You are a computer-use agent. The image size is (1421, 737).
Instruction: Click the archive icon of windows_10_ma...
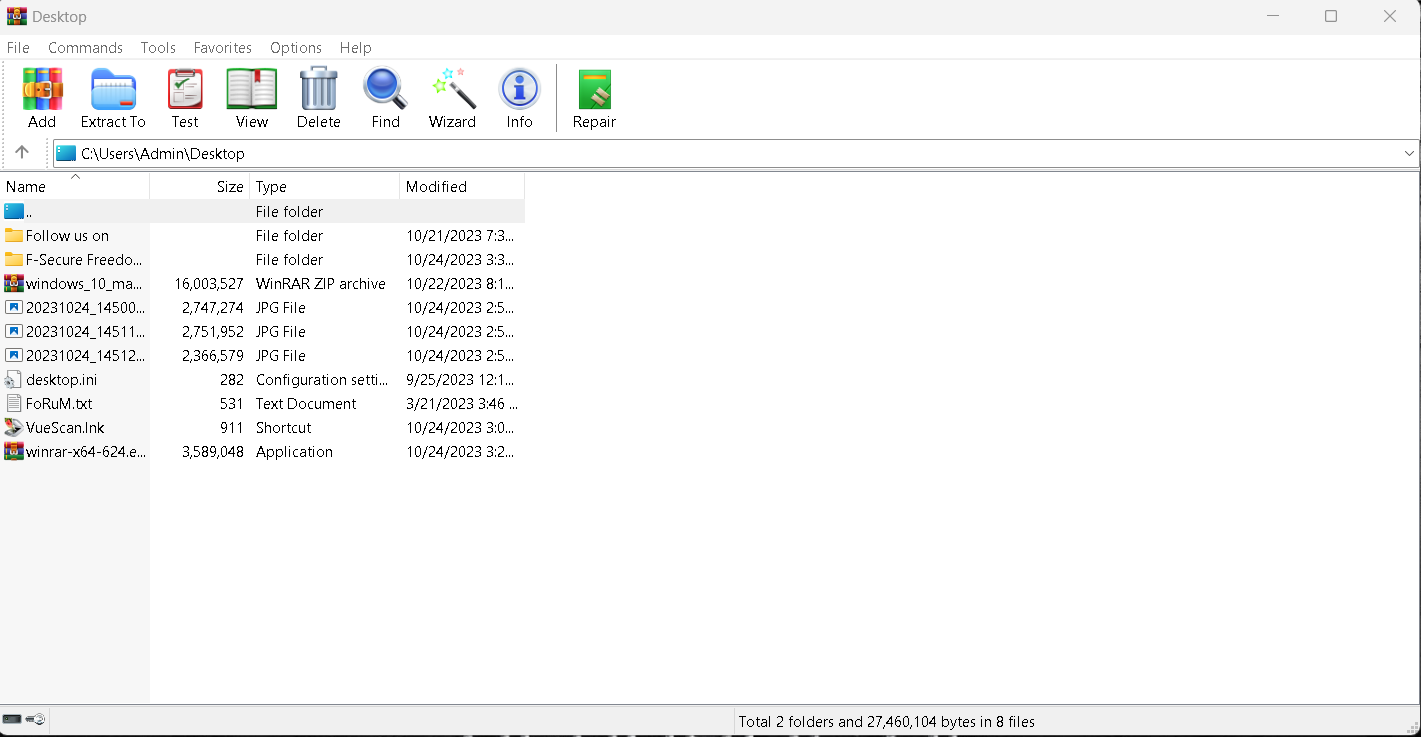(14, 283)
